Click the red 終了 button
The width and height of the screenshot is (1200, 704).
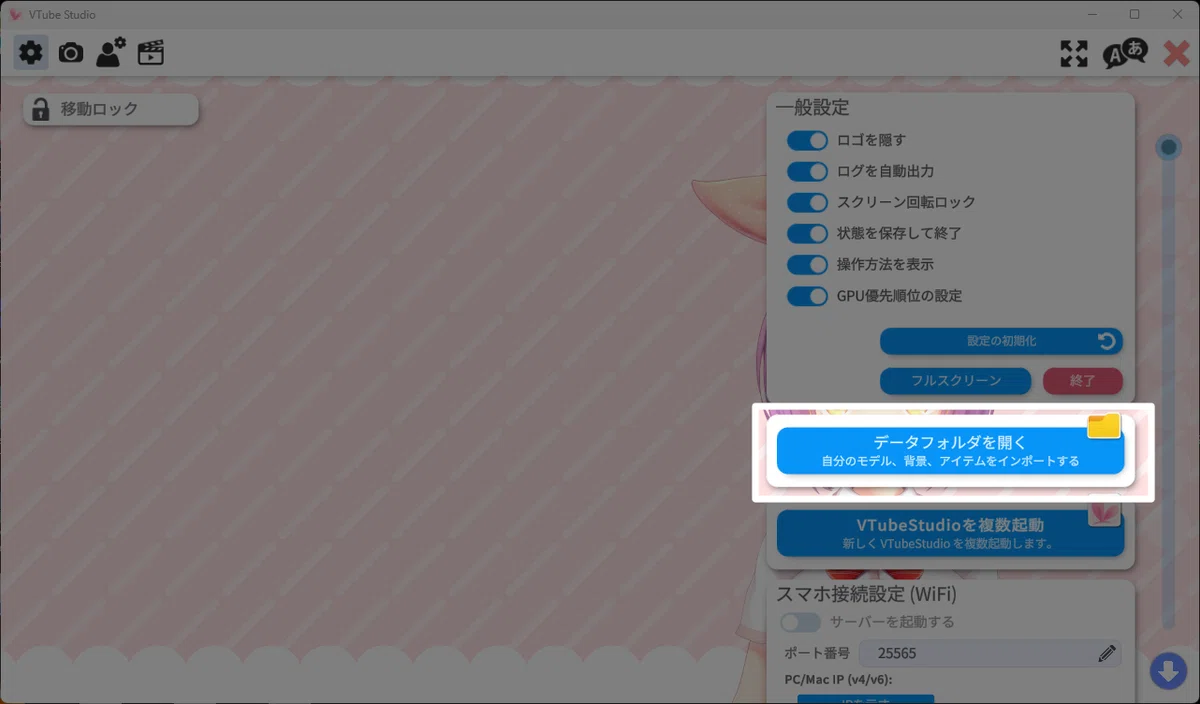pos(1083,381)
